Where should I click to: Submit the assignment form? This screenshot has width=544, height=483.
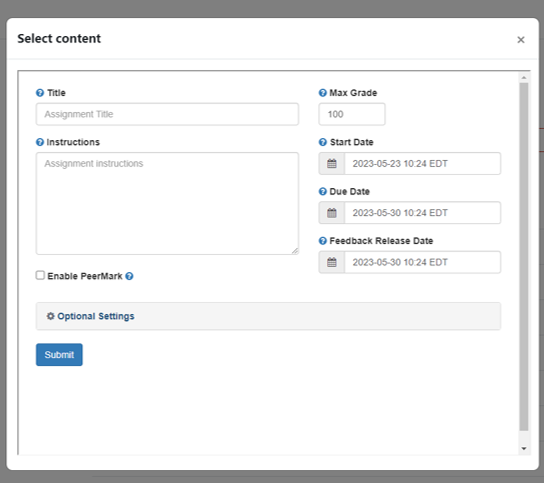coord(59,355)
